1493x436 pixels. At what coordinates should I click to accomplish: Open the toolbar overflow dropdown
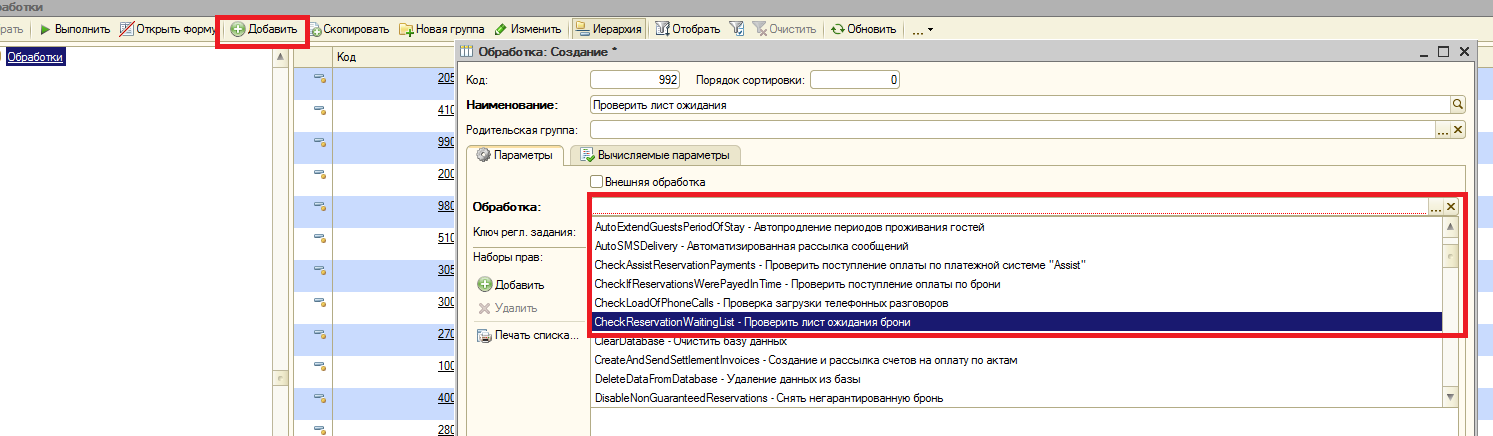[922, 29]
